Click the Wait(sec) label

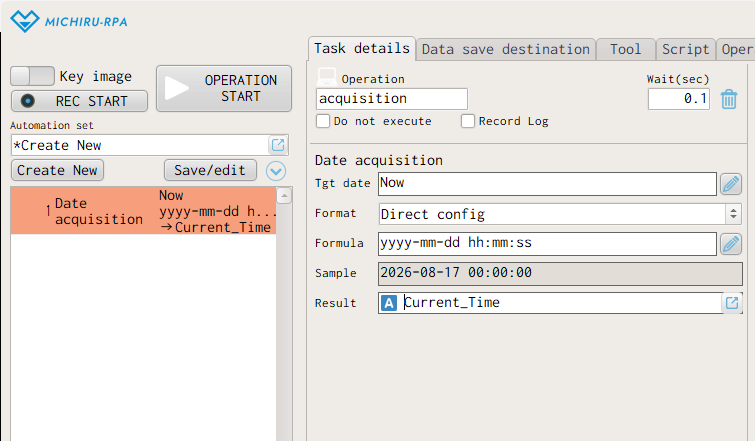(678, 79)
